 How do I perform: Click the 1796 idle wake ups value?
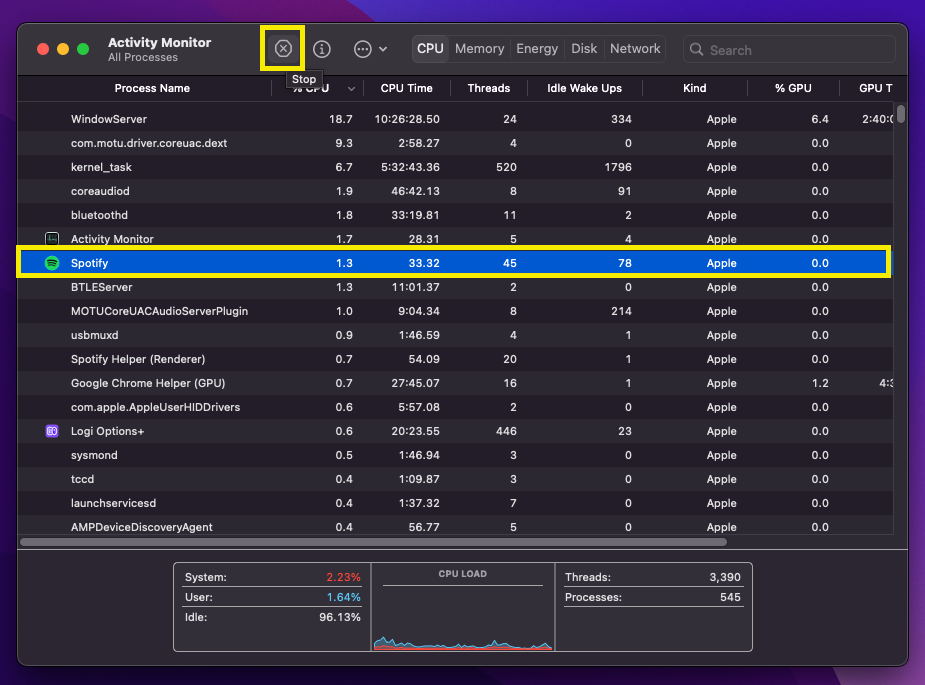tap(618, 167)
